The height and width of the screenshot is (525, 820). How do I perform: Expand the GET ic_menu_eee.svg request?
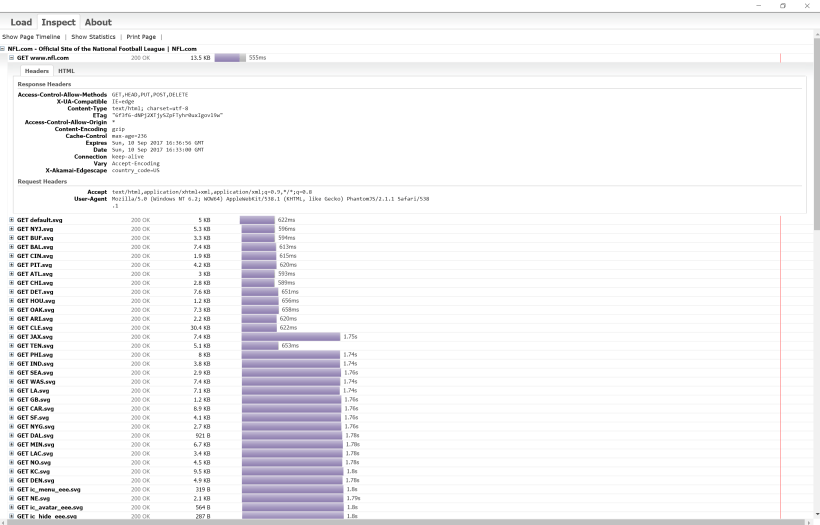pyautogui.click(x=12, y=489)
